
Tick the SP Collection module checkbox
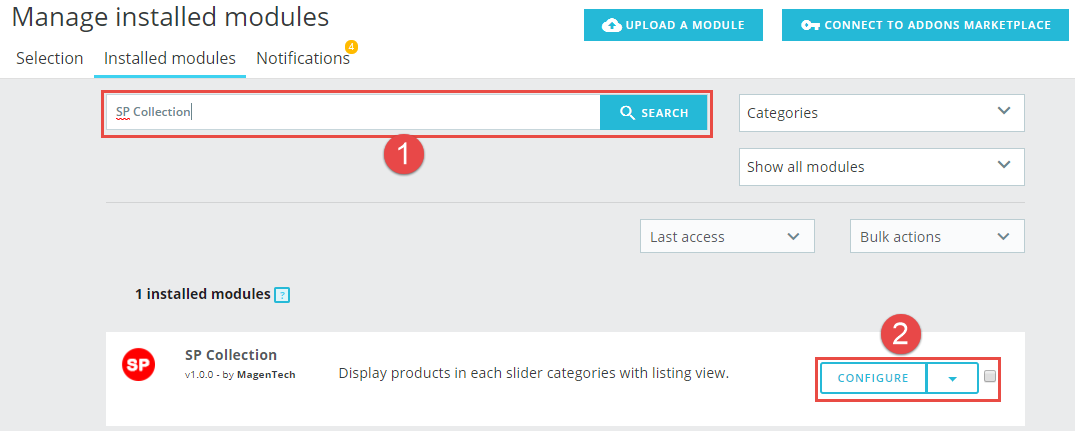[990, 377]
